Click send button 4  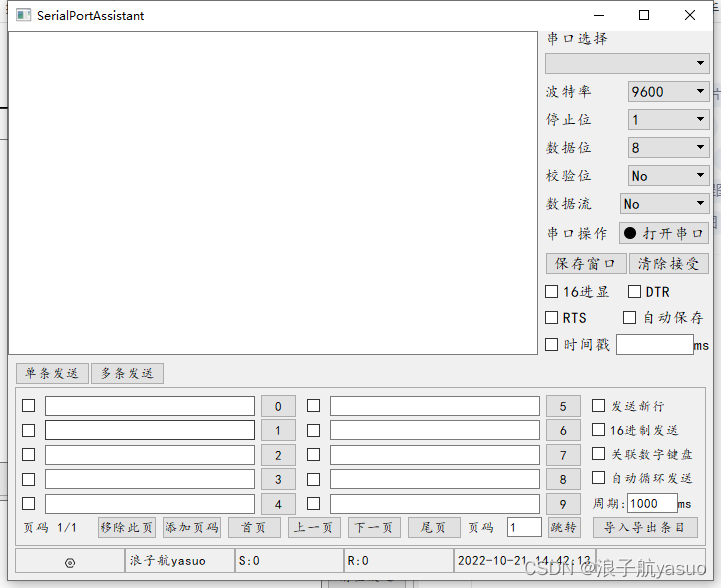(278, 504)
